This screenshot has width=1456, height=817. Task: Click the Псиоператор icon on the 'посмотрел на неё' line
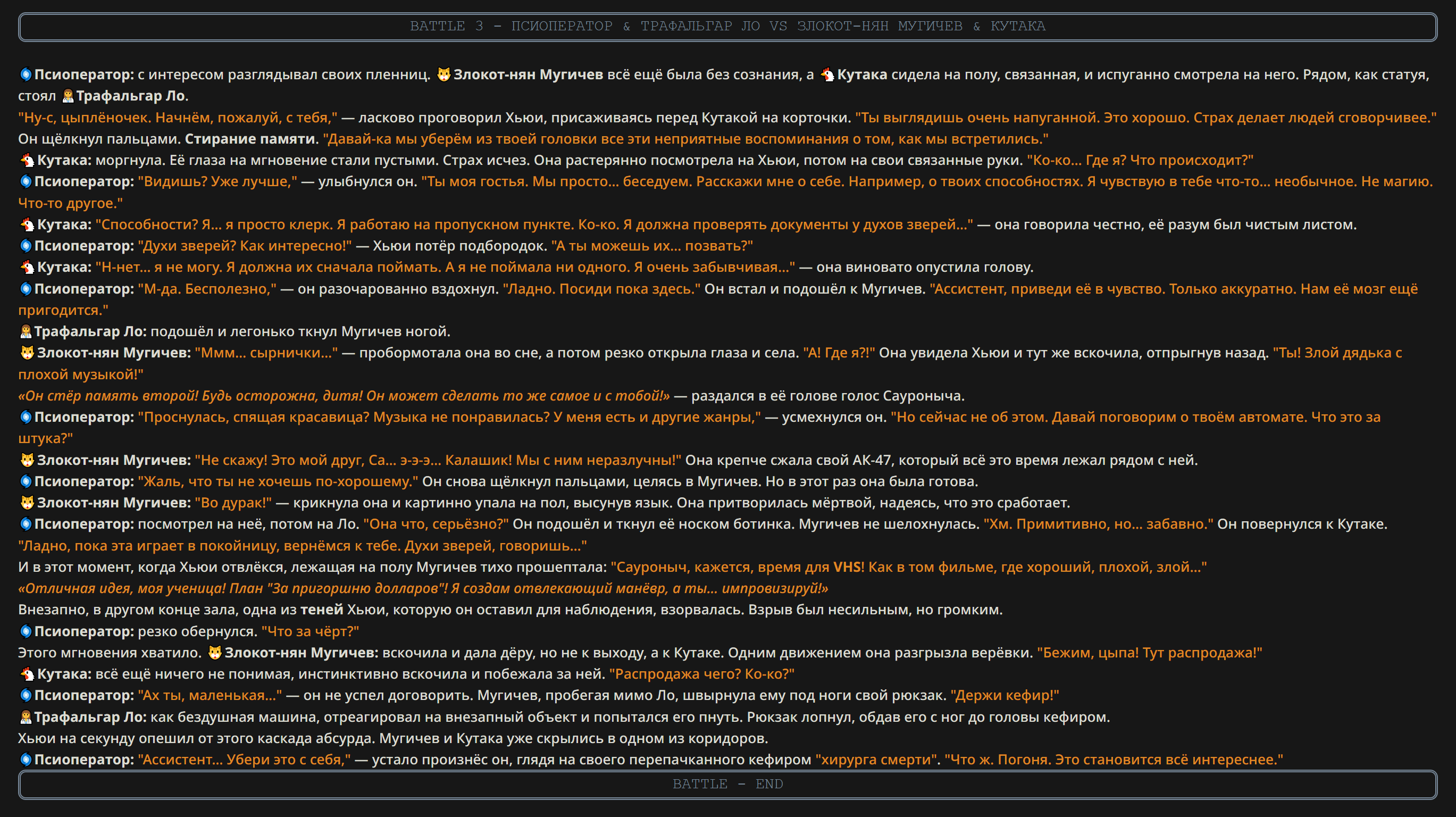point(26,524)
